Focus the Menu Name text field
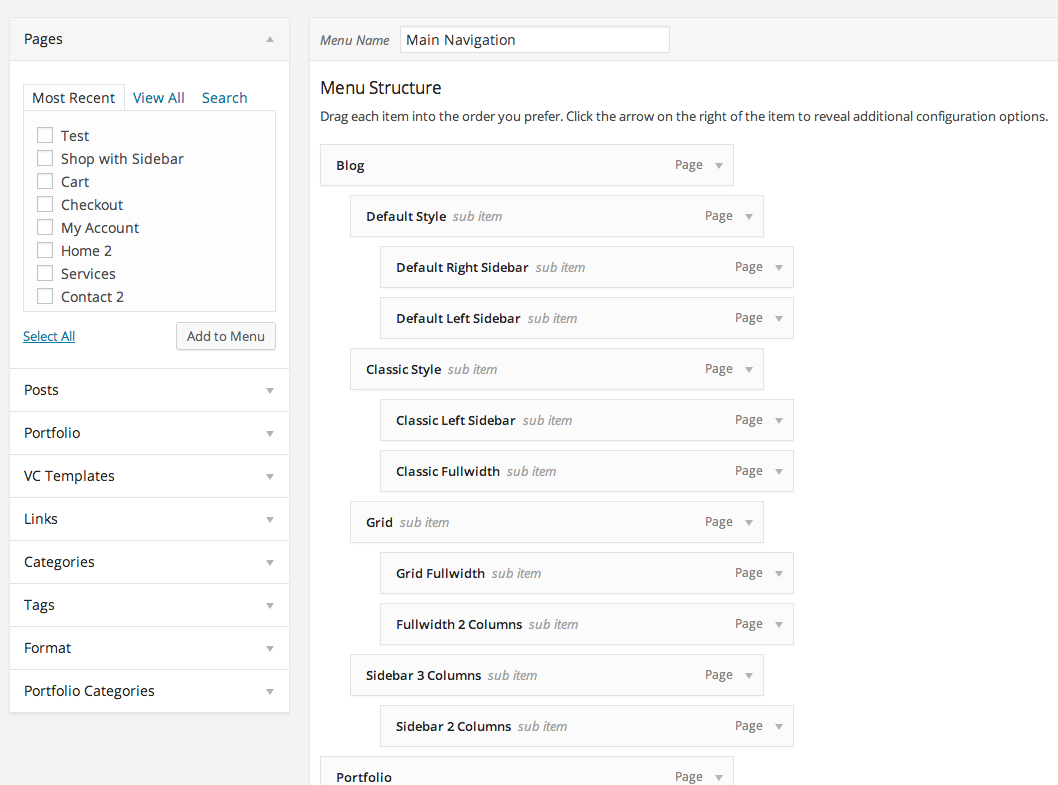1058x785 pixels. [534, 40]
